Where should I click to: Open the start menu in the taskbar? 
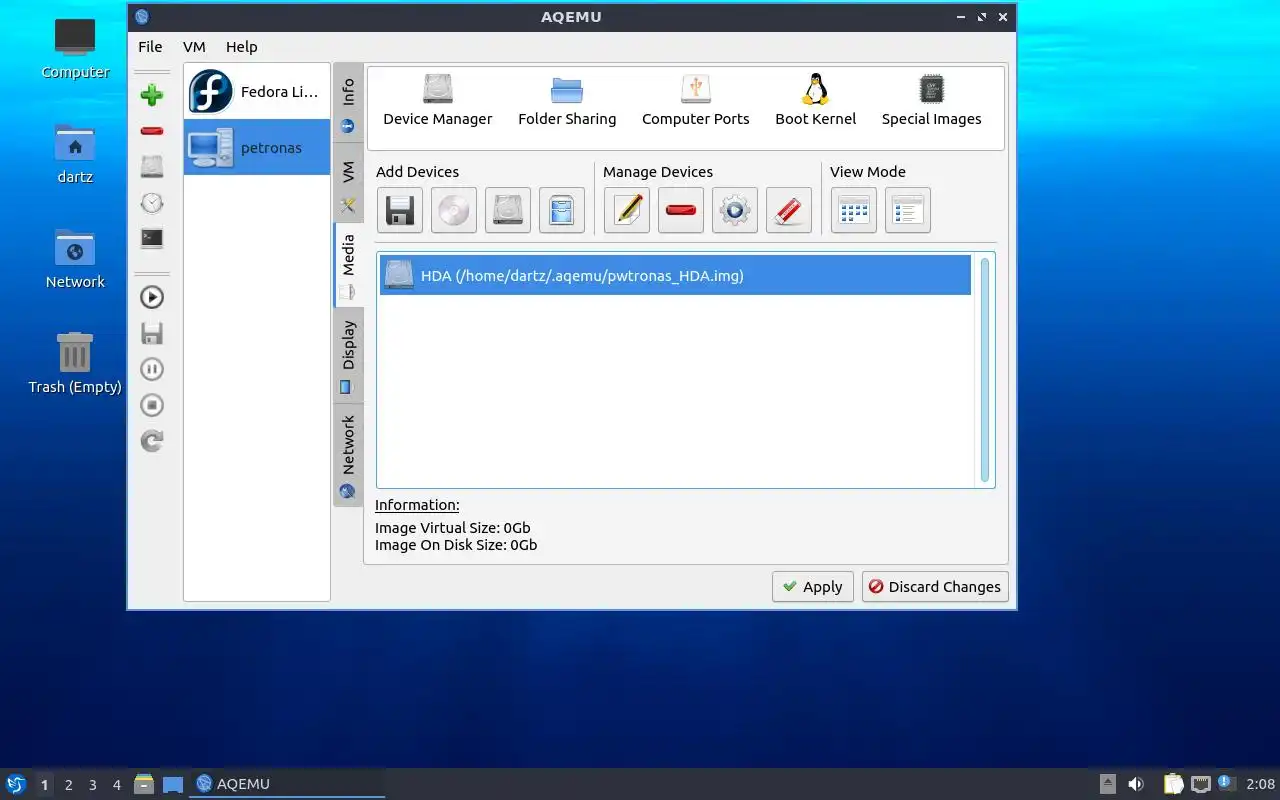(x=15, y=784)
